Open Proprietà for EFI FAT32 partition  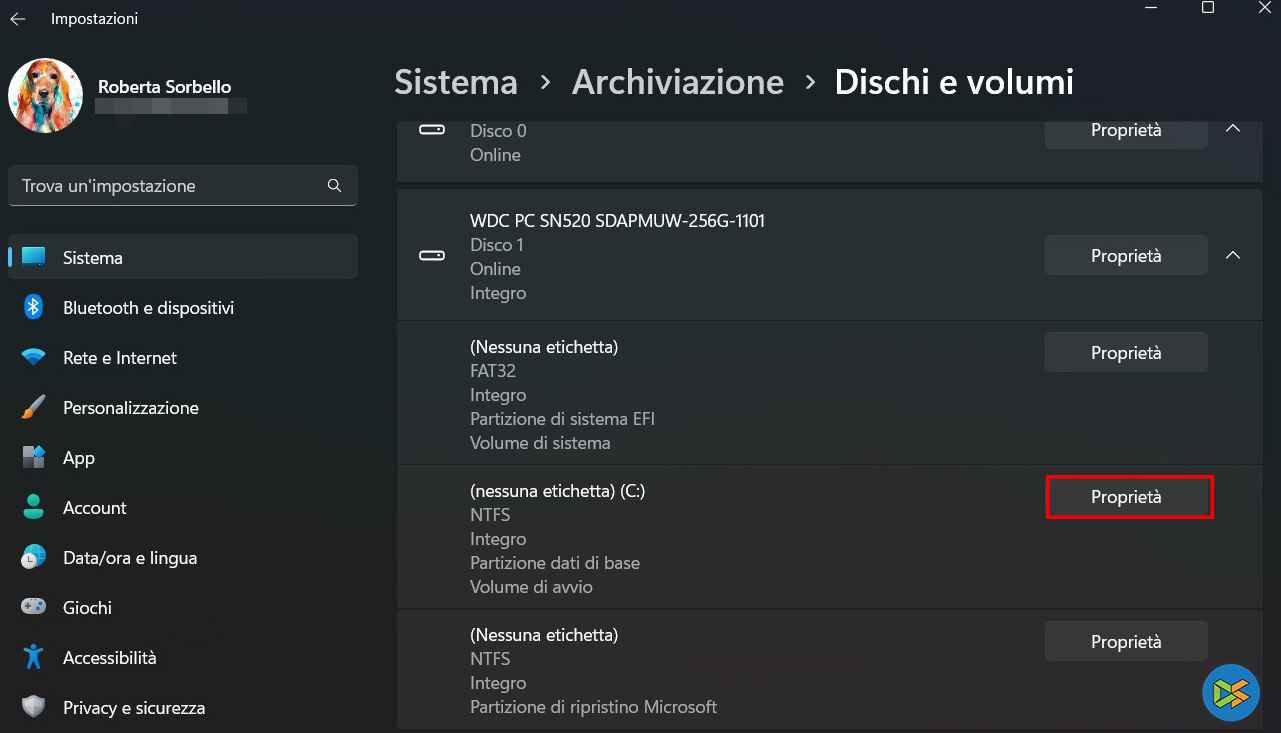(1126, 352)
